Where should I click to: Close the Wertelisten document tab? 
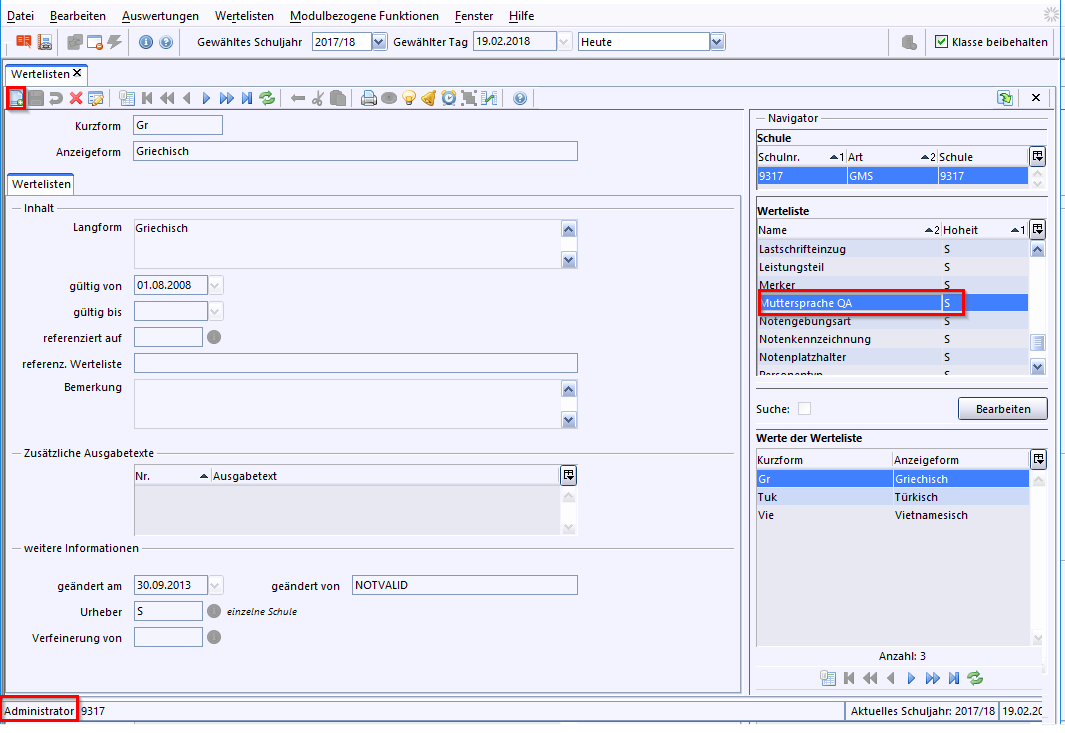[x=77, y=73]
